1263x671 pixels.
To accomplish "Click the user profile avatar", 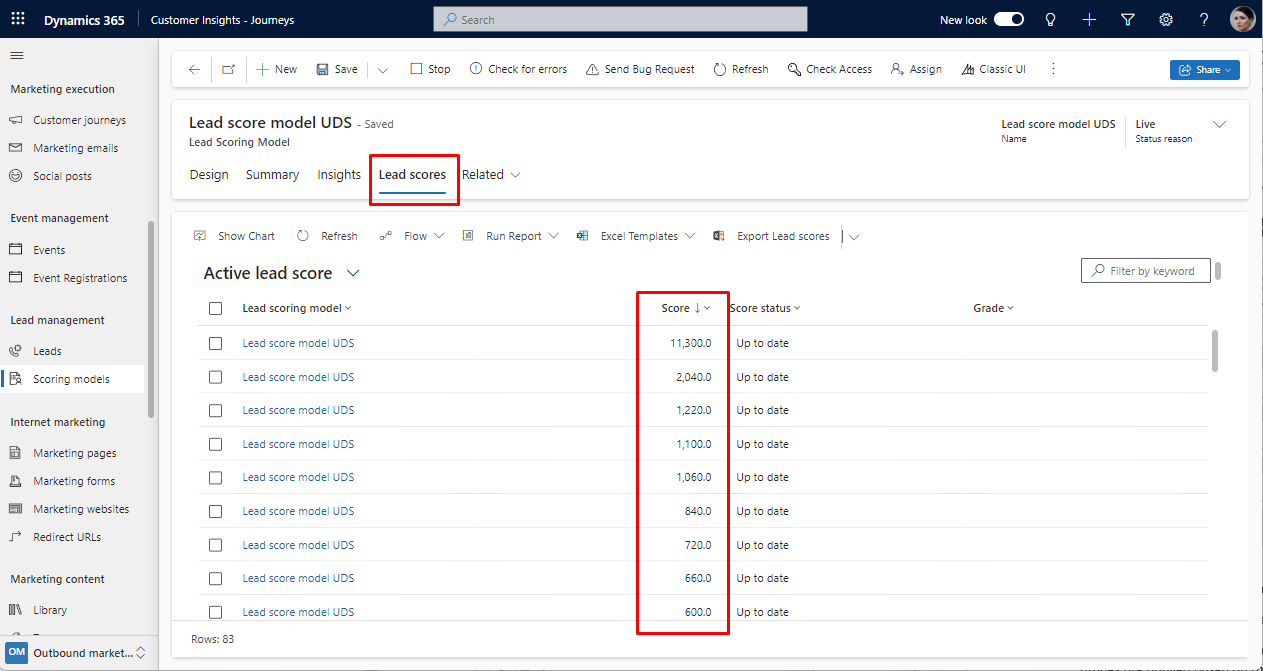I will click(1242, 19).
